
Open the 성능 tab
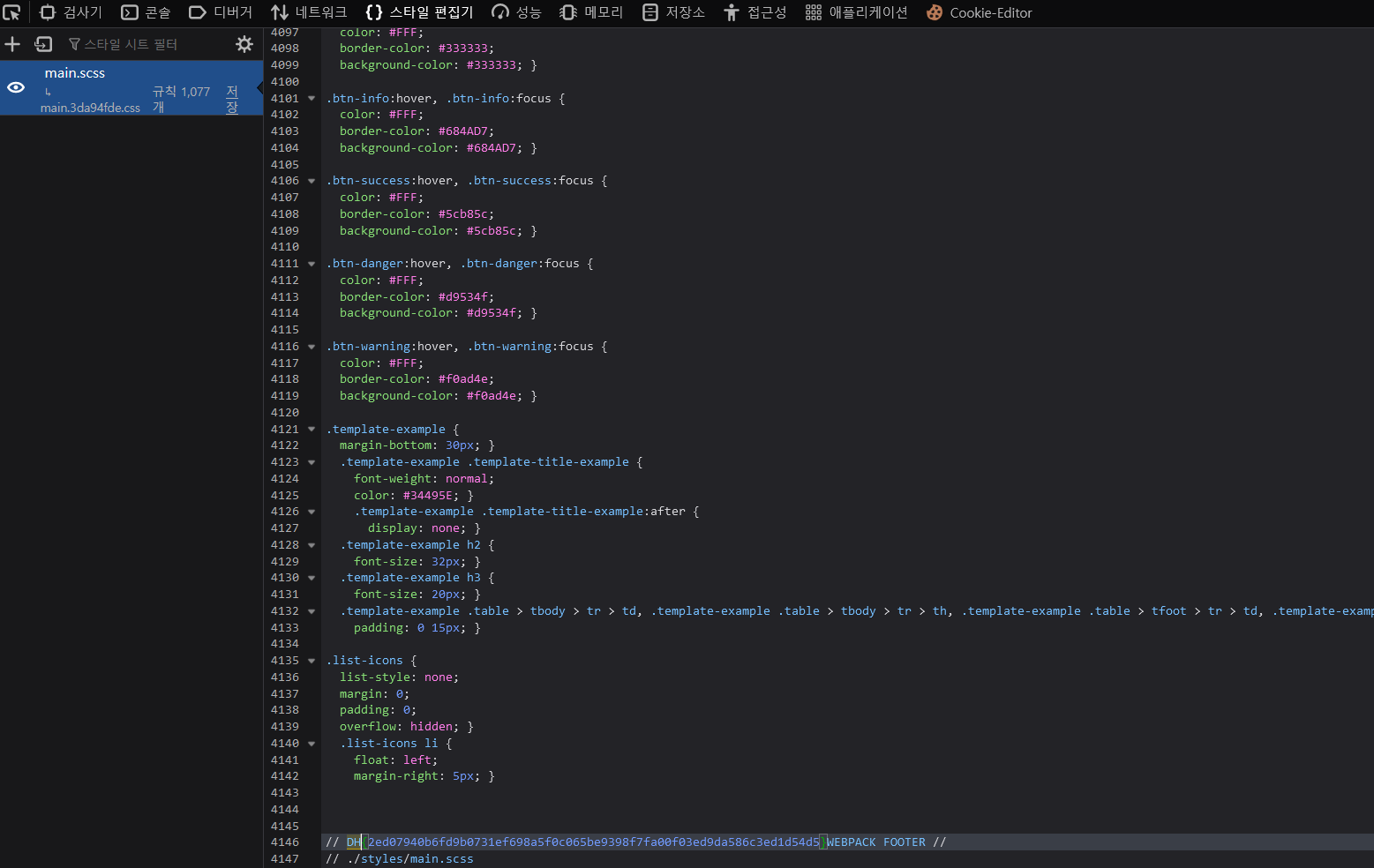516,12
